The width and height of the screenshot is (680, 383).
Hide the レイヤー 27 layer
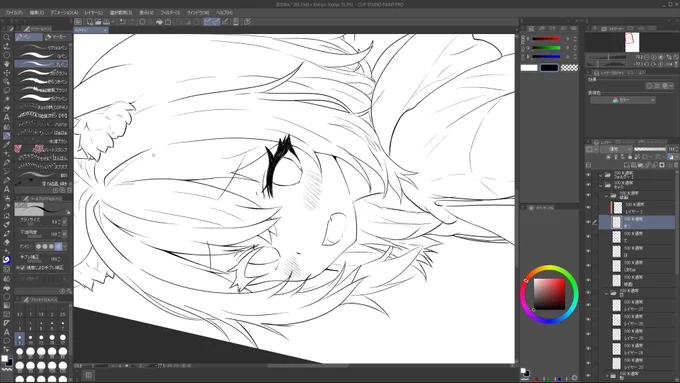pos(588,305)
